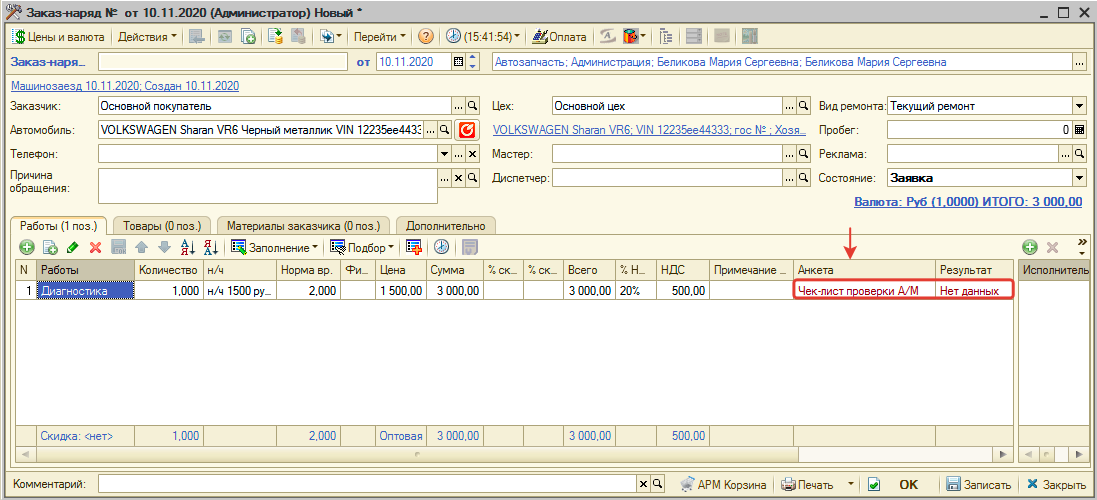
Task: Click the Нет данных result cell
Action: [x=975, y=290]
